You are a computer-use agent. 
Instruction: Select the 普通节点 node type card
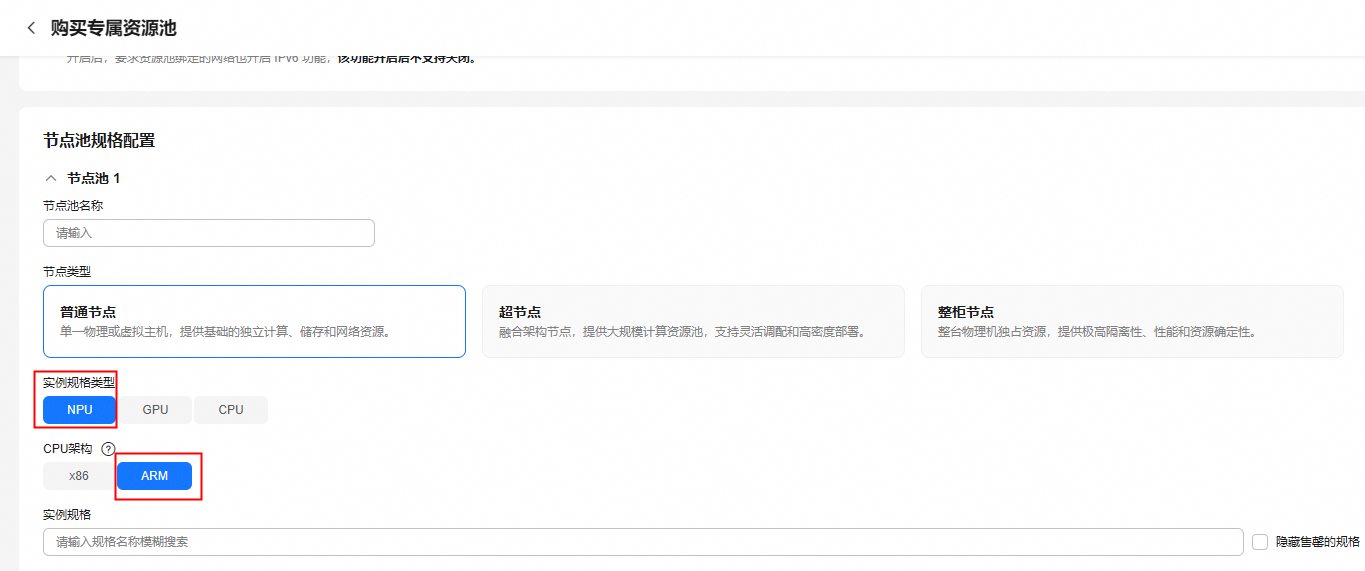(254, 321)
